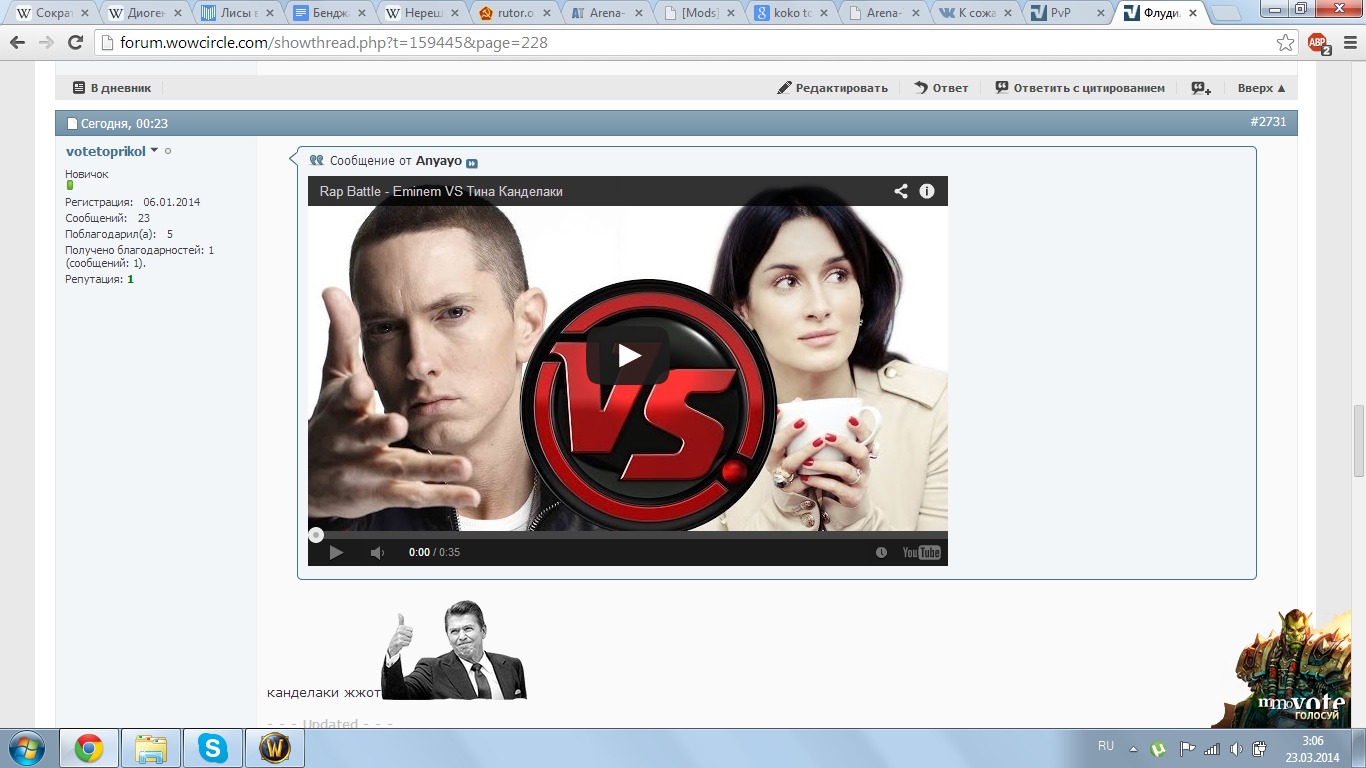Show hidden tray icons arrow
1366x768 pixels.
[1133, 748]
